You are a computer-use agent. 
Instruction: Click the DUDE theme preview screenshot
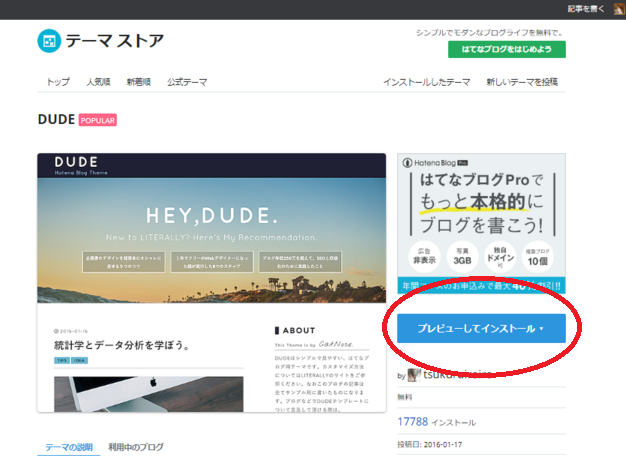(x=212, y=283)
